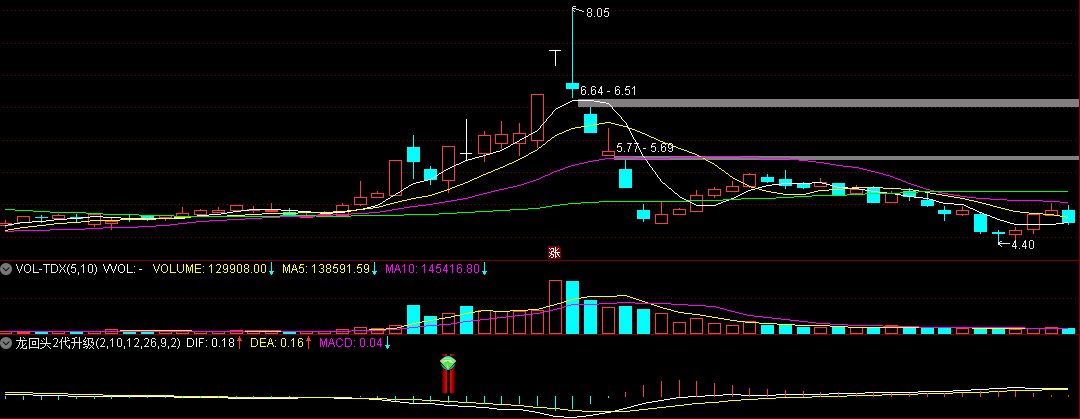Click the VOLUME: 129908.00 value
1080x419 pixels.
pyautogui.click(x=209, y=269)
